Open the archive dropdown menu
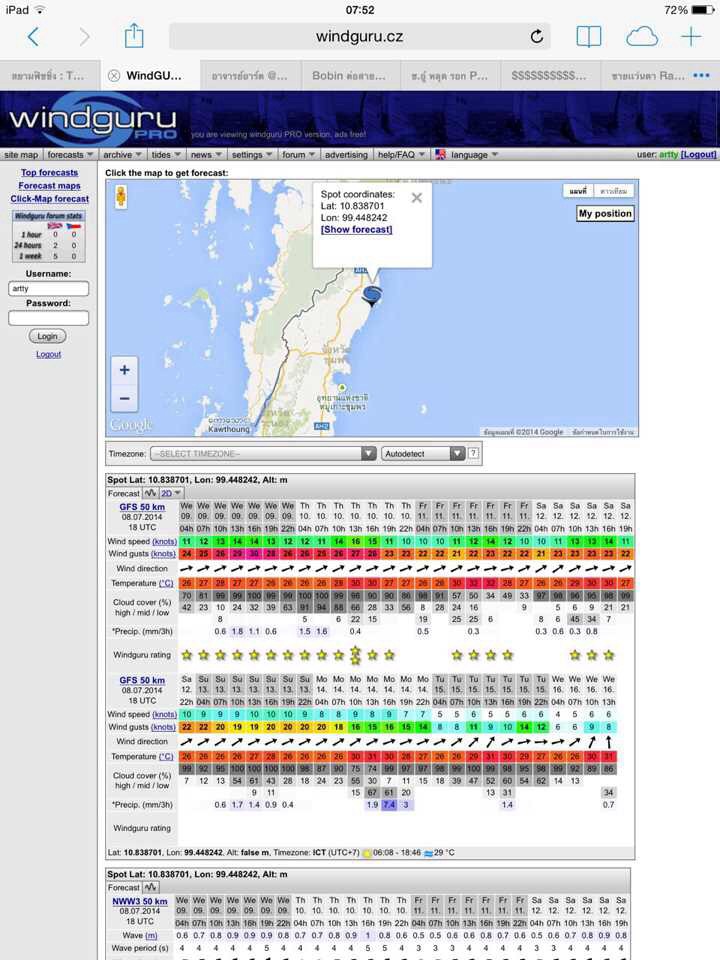Viewport: 720px width, 960px height. tap(122, 155)
